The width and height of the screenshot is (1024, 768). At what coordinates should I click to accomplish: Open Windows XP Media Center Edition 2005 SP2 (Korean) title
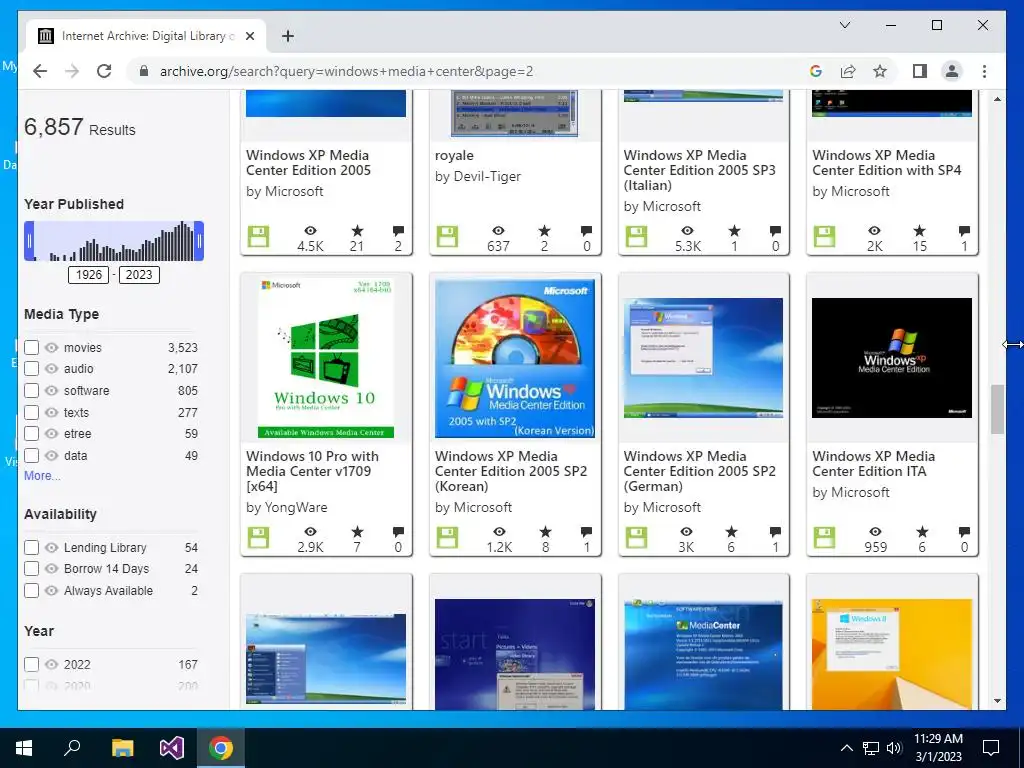pos(511,471)
